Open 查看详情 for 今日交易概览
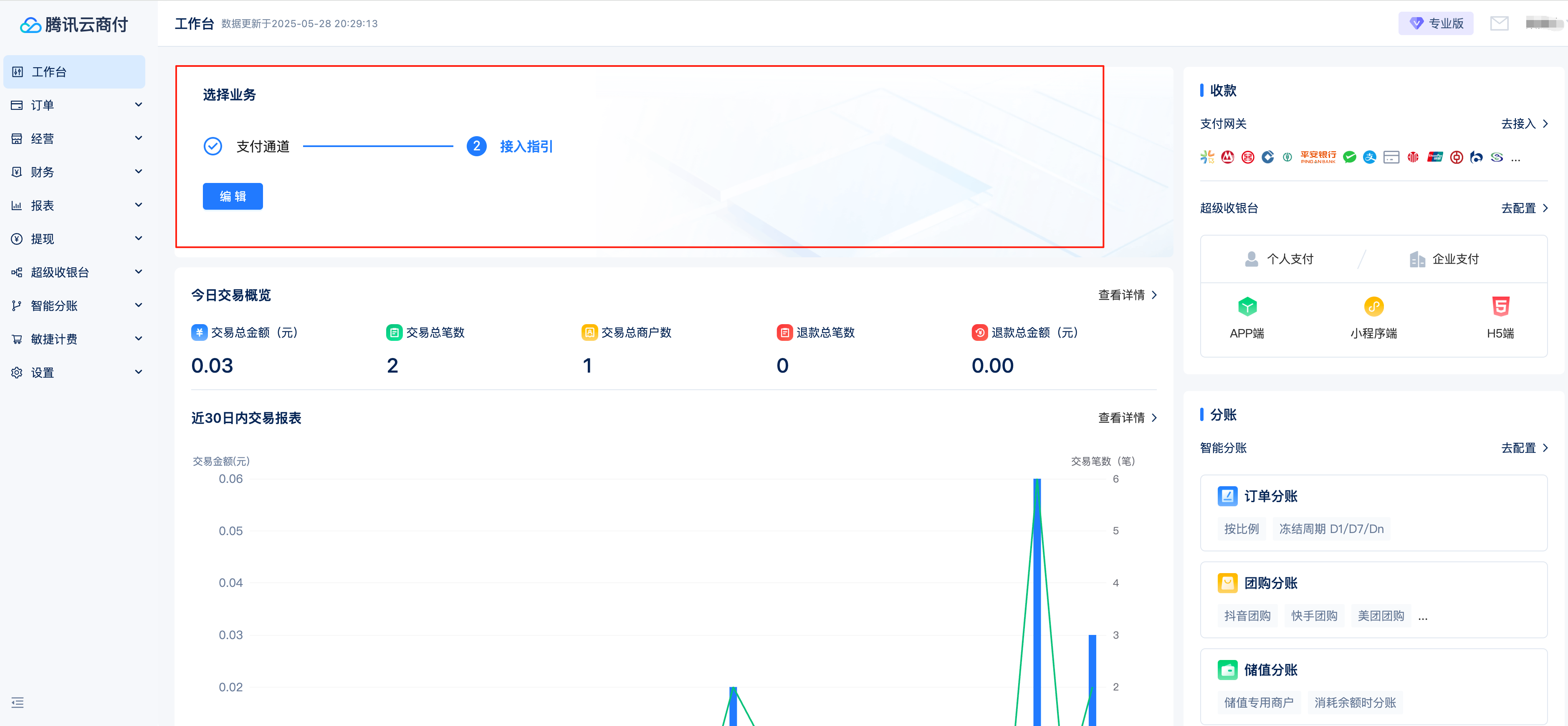1568x726 pixels. coord(1127,295)
